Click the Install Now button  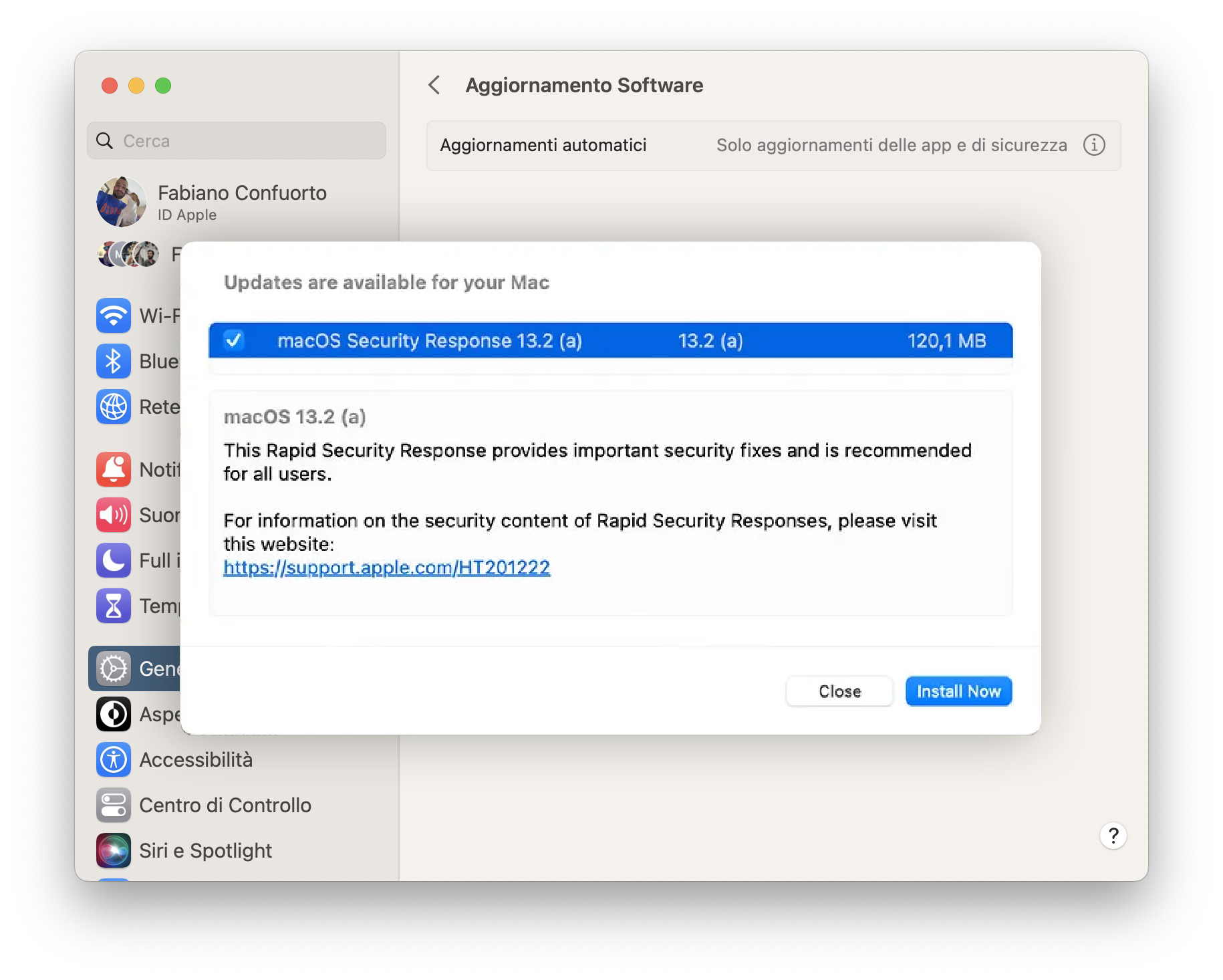pyautogui.click(x=958, y=691)
